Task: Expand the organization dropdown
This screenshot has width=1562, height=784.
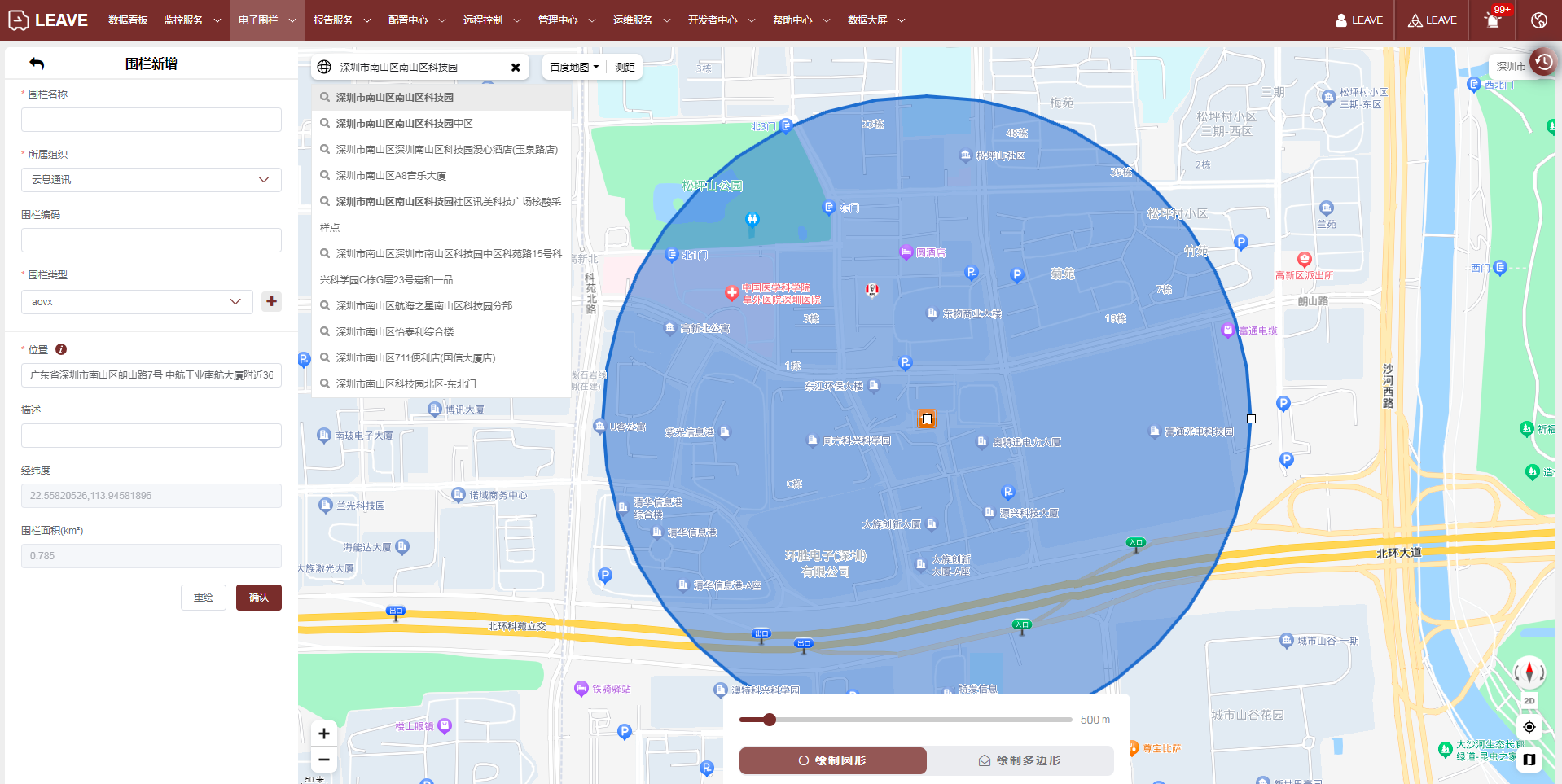Action: [151, 180]
